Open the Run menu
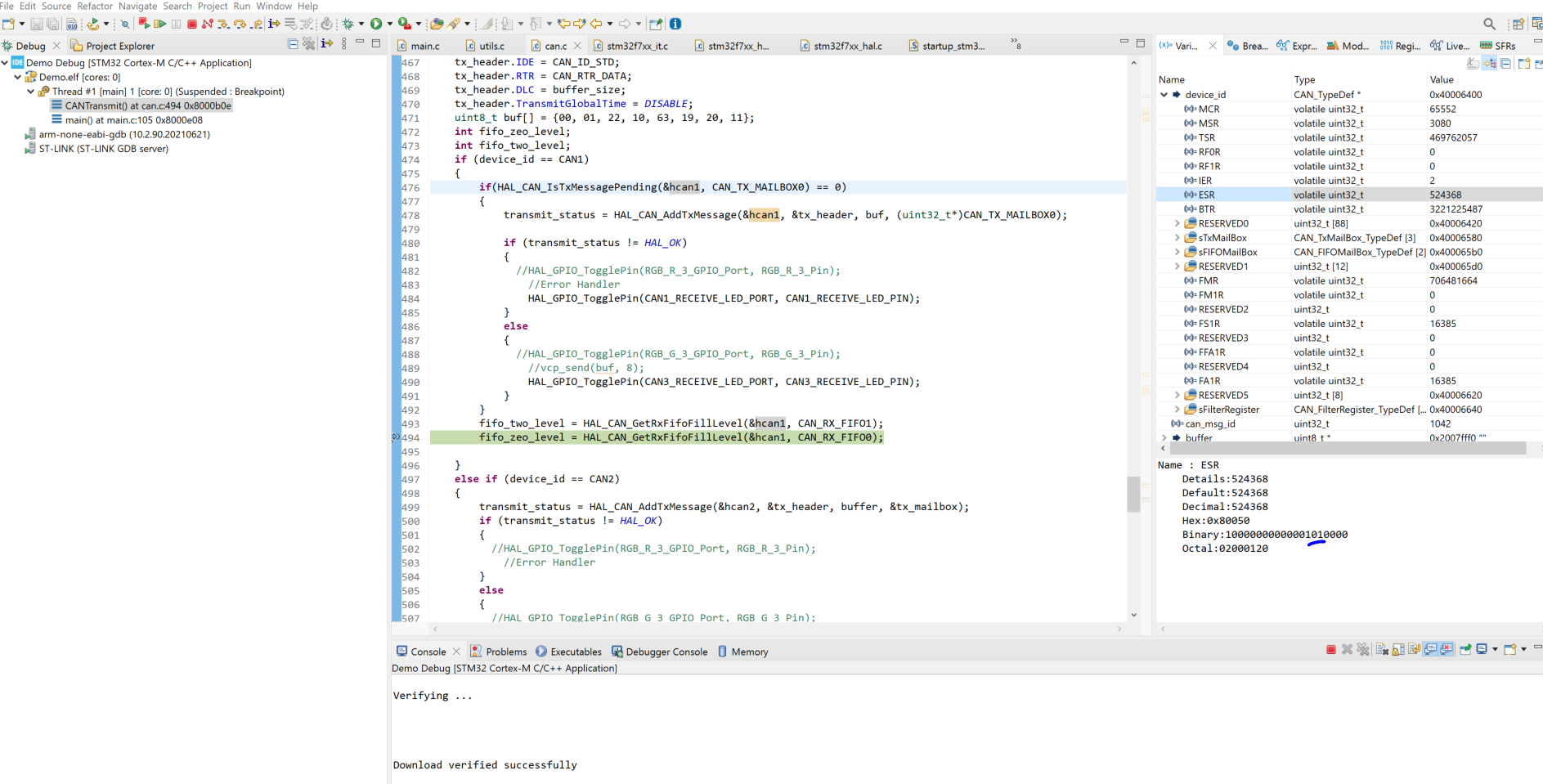 click(x=240, y=6)
